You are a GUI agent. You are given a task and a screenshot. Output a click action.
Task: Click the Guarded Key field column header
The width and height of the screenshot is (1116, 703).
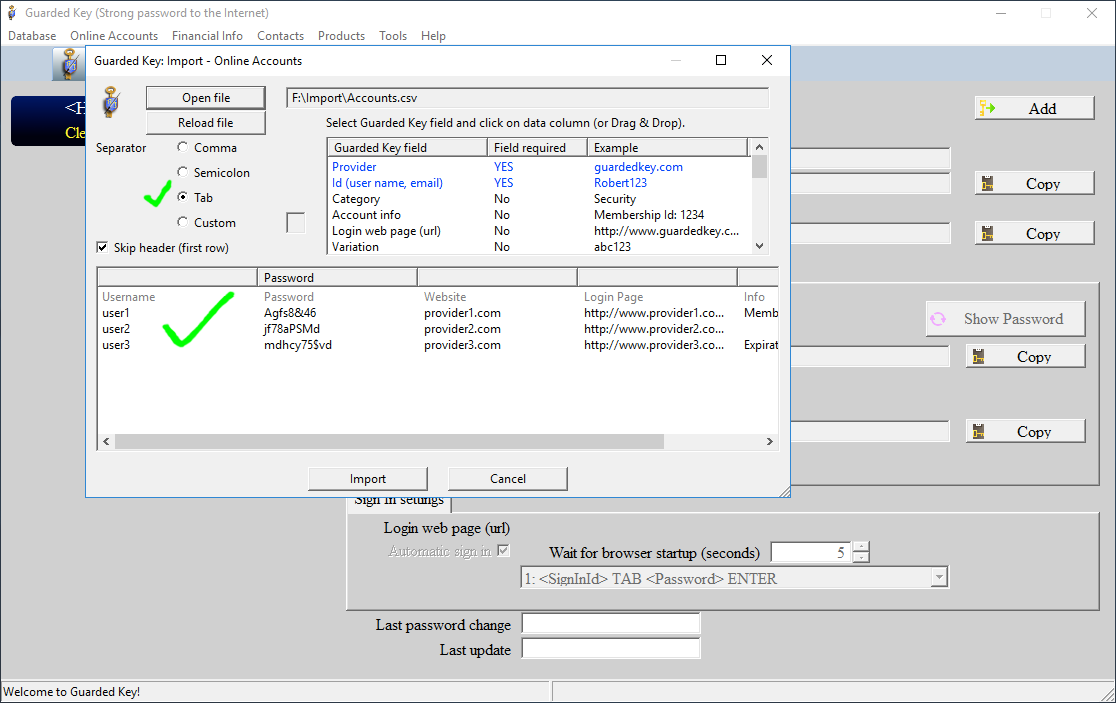[407, 147]
